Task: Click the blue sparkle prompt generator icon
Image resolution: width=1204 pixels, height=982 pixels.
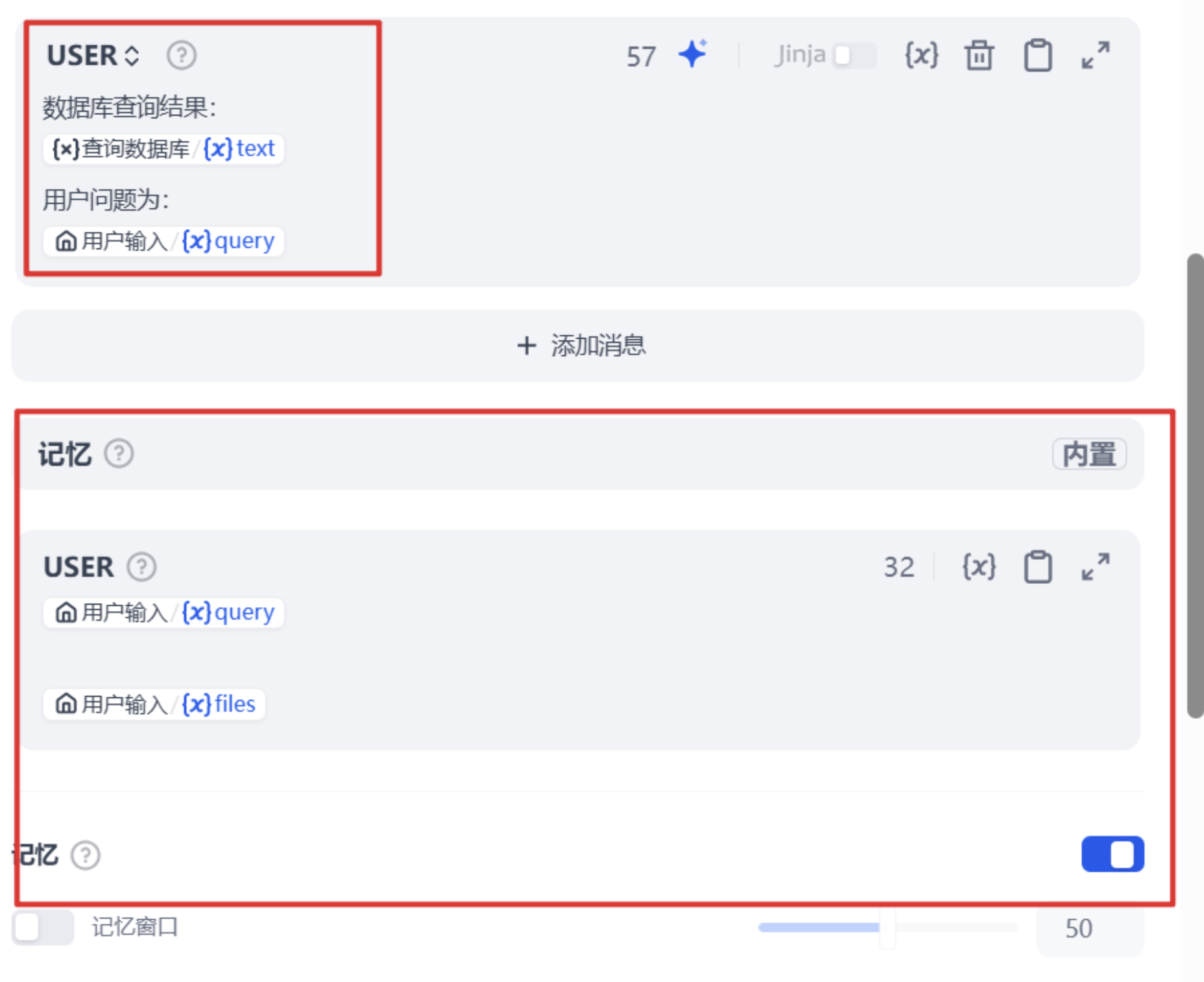Action: [x=693, y=54]
